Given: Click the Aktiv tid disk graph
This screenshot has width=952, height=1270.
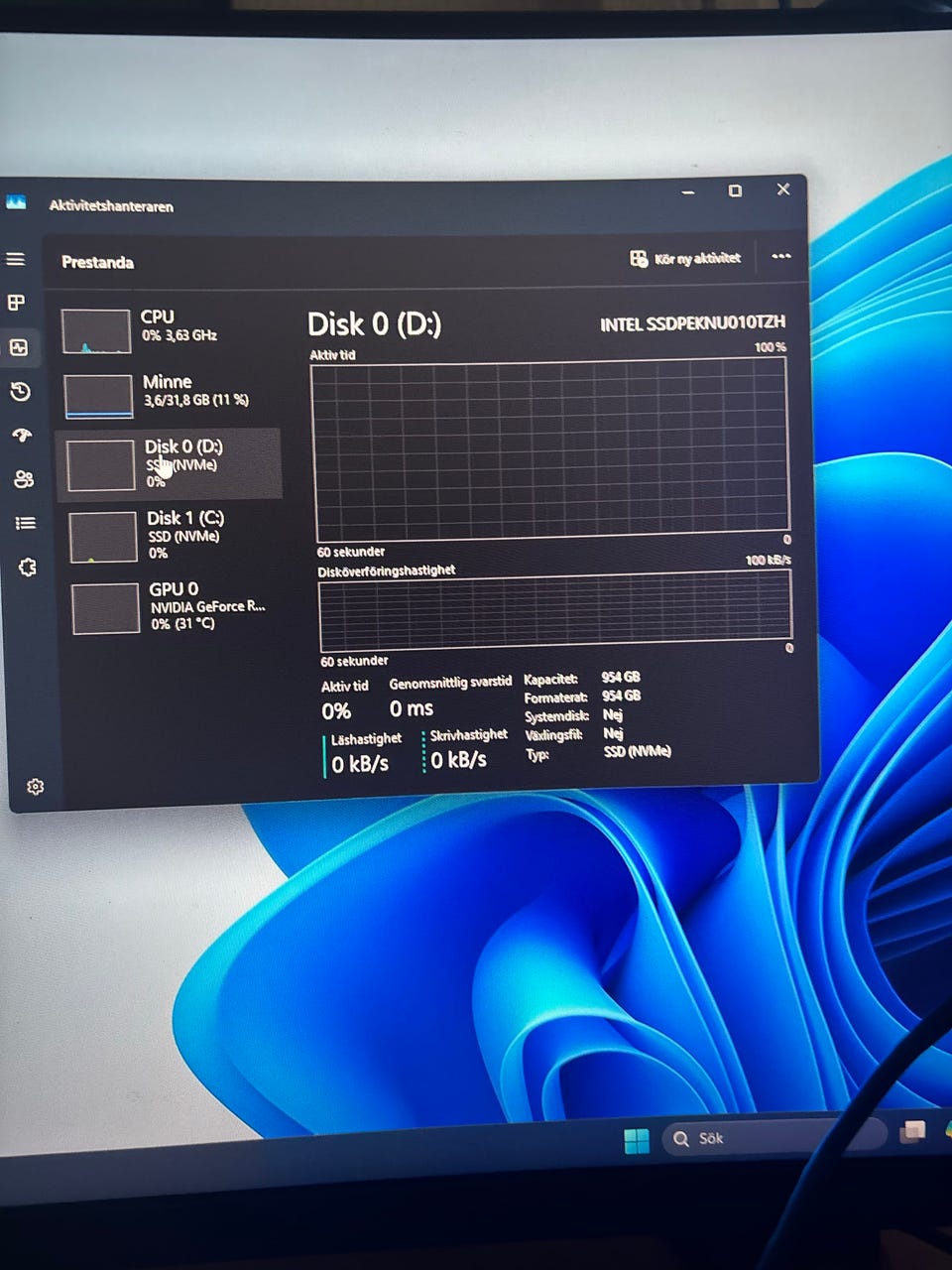Looking at the screenshot, I should [550, 448].
